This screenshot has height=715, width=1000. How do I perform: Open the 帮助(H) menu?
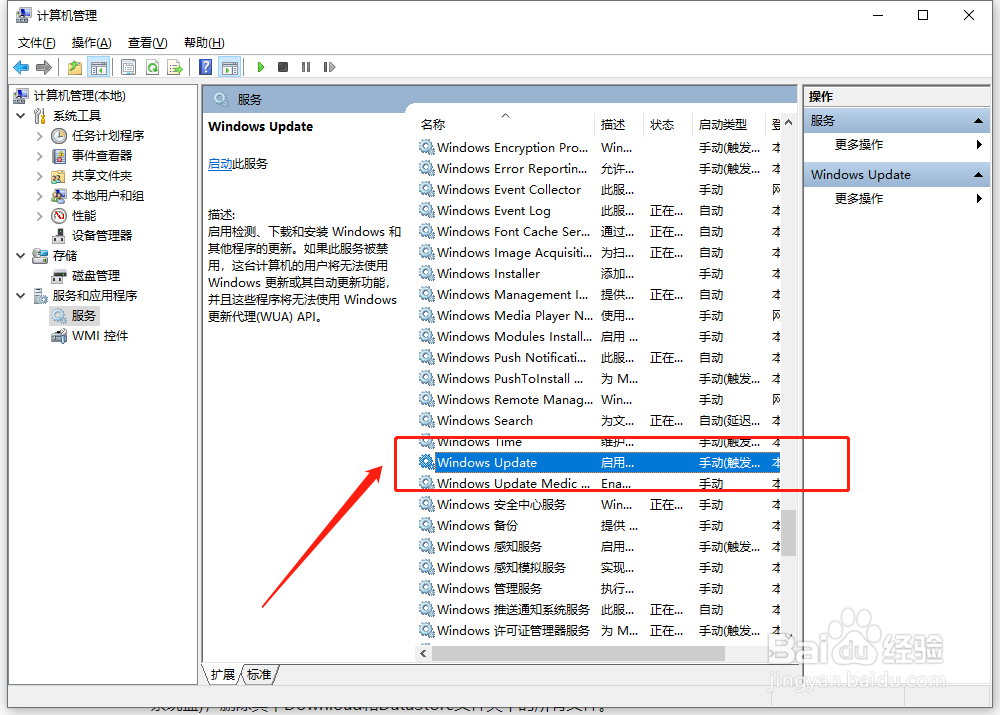(x=204, y=43)
